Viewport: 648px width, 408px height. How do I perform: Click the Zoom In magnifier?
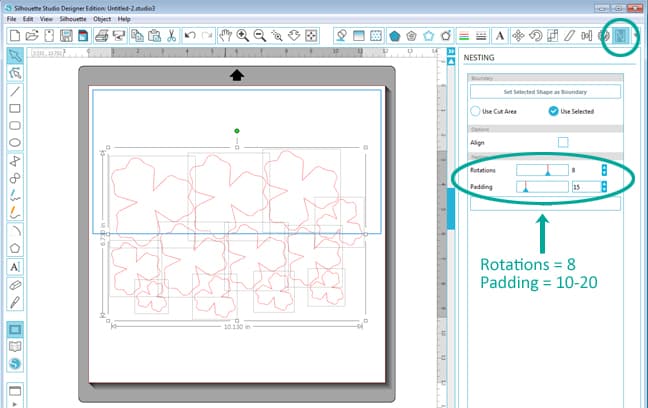[x=244, y=36]
